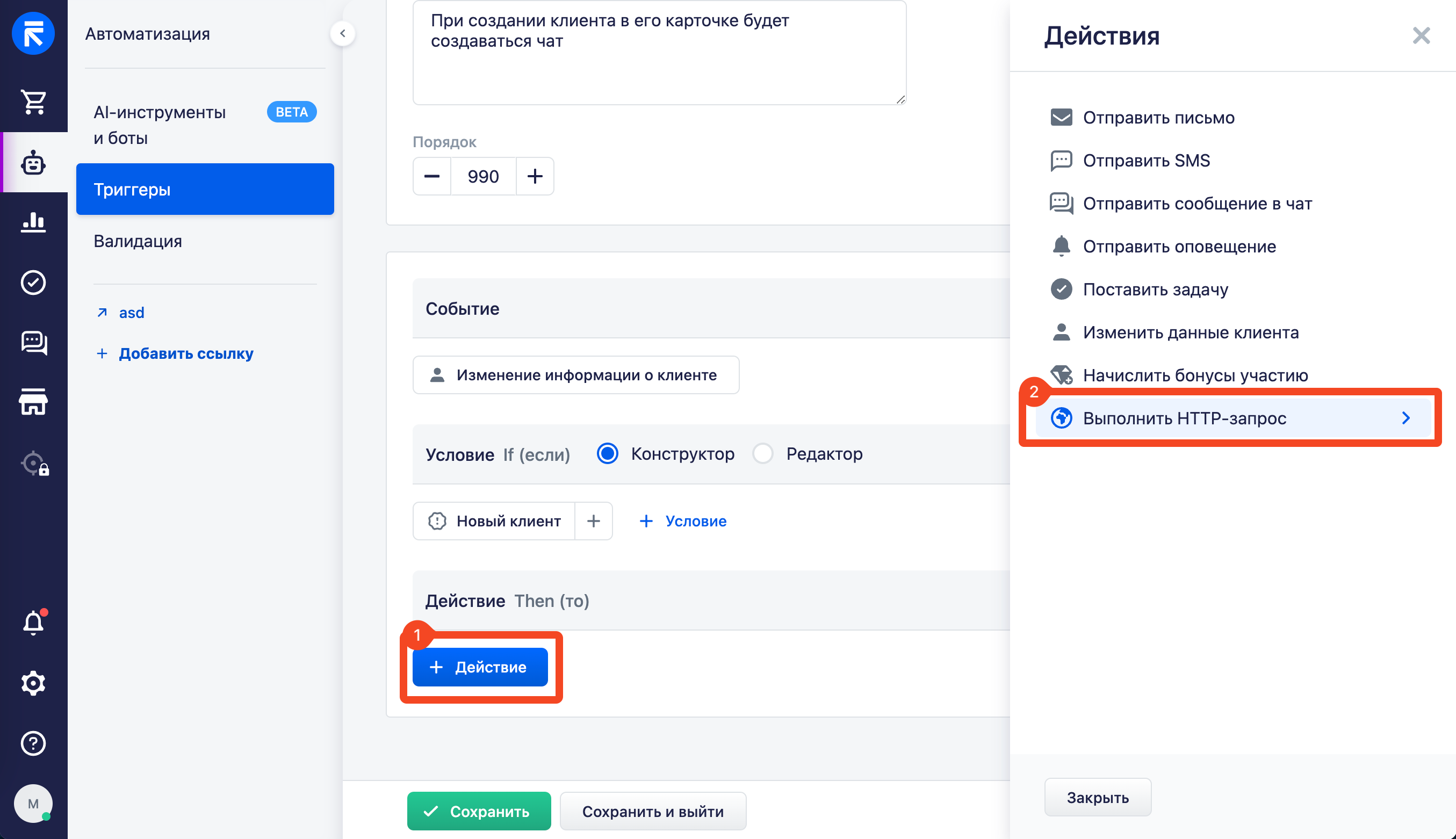
Task: Open notifications bell in sidebar
Action: click(x=33, y=623)
